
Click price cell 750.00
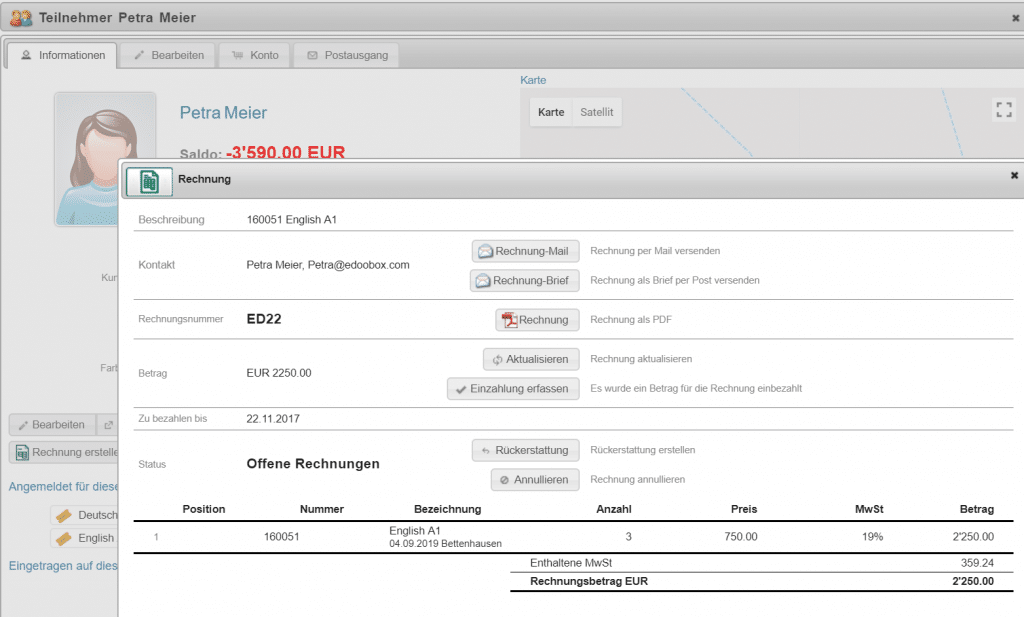[x=741, y=537]
